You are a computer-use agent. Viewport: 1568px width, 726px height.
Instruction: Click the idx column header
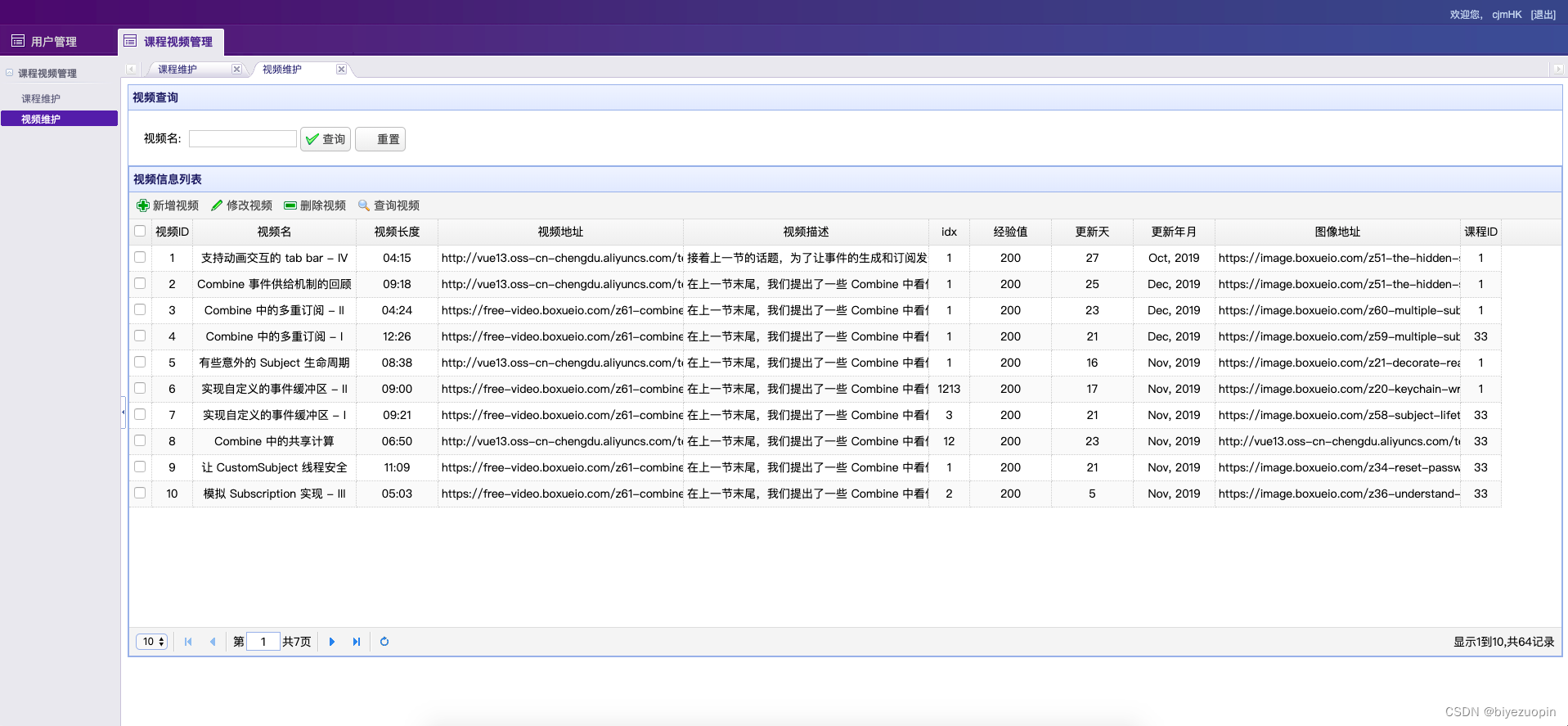tap(949, 232)
